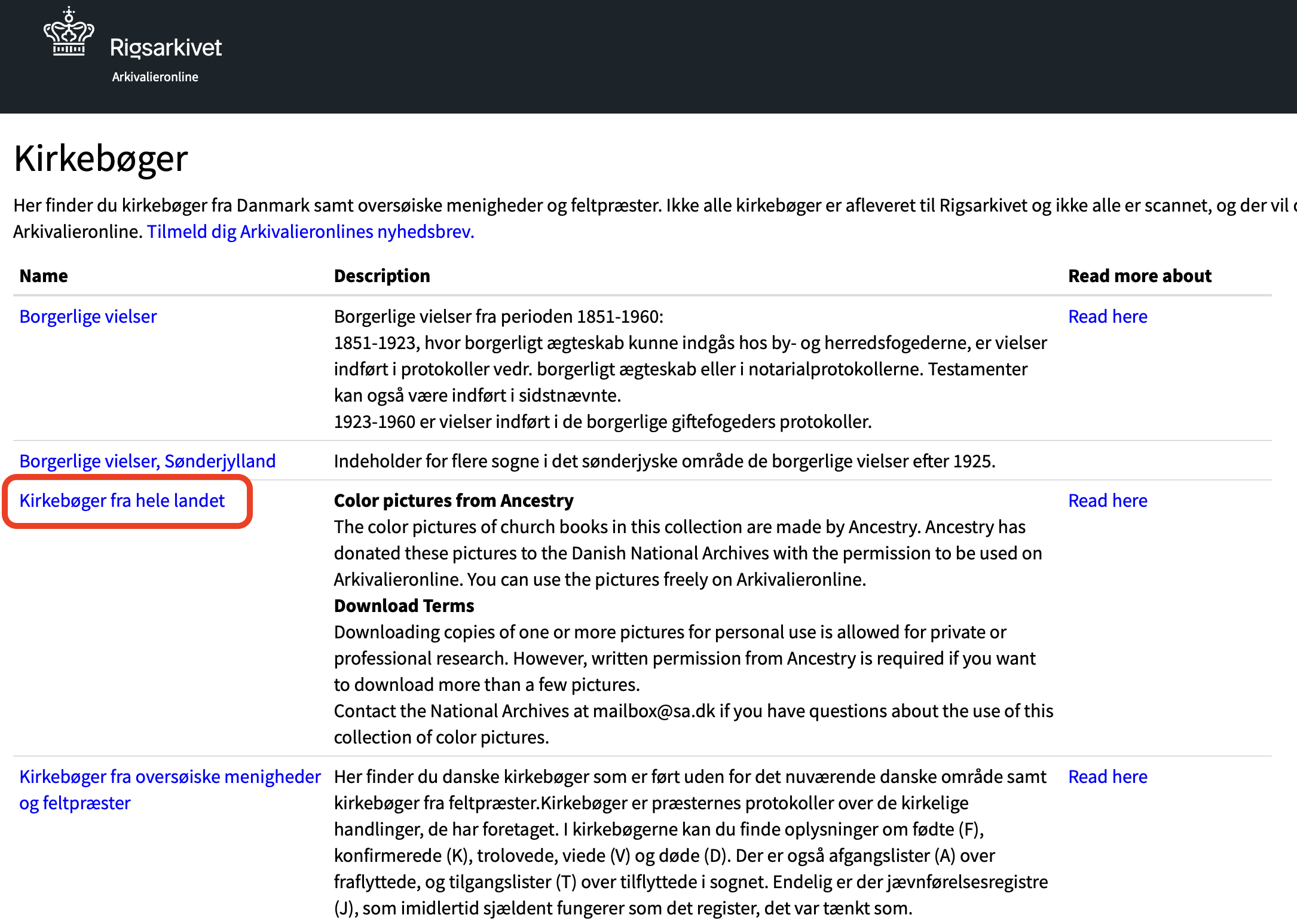The width and height of the screenshot is (1297, 924).
Task: Click the Kirkebøger page title
Action: (100, 158)
